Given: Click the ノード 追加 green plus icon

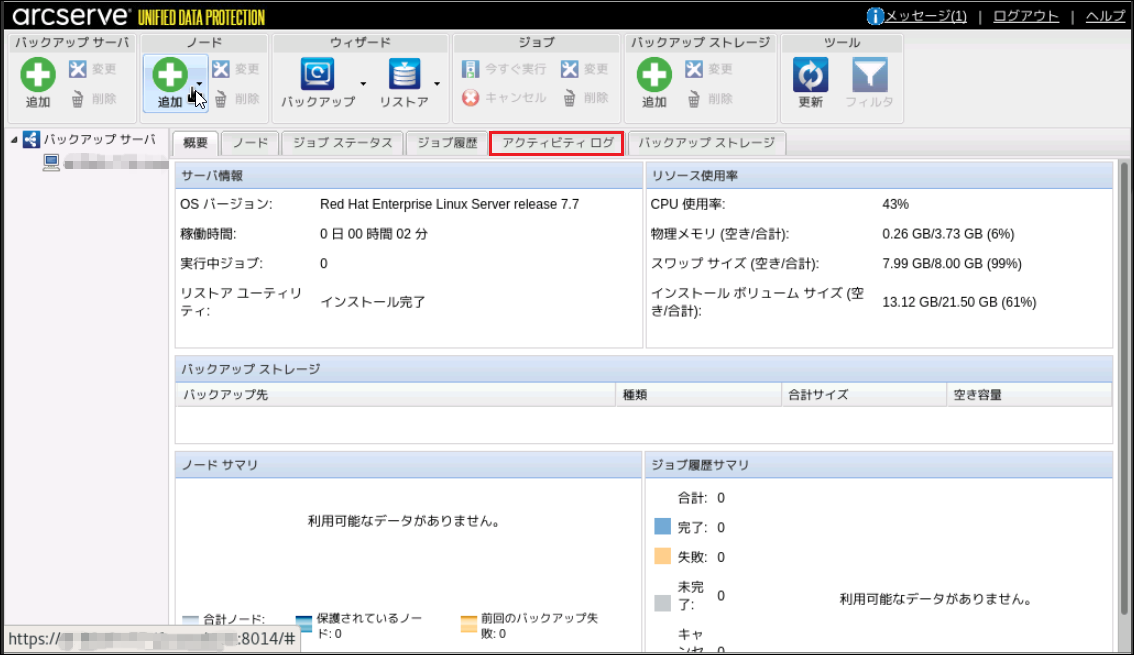Looking at the screenshot, I should pyautogui.click(x=170, y=75).
